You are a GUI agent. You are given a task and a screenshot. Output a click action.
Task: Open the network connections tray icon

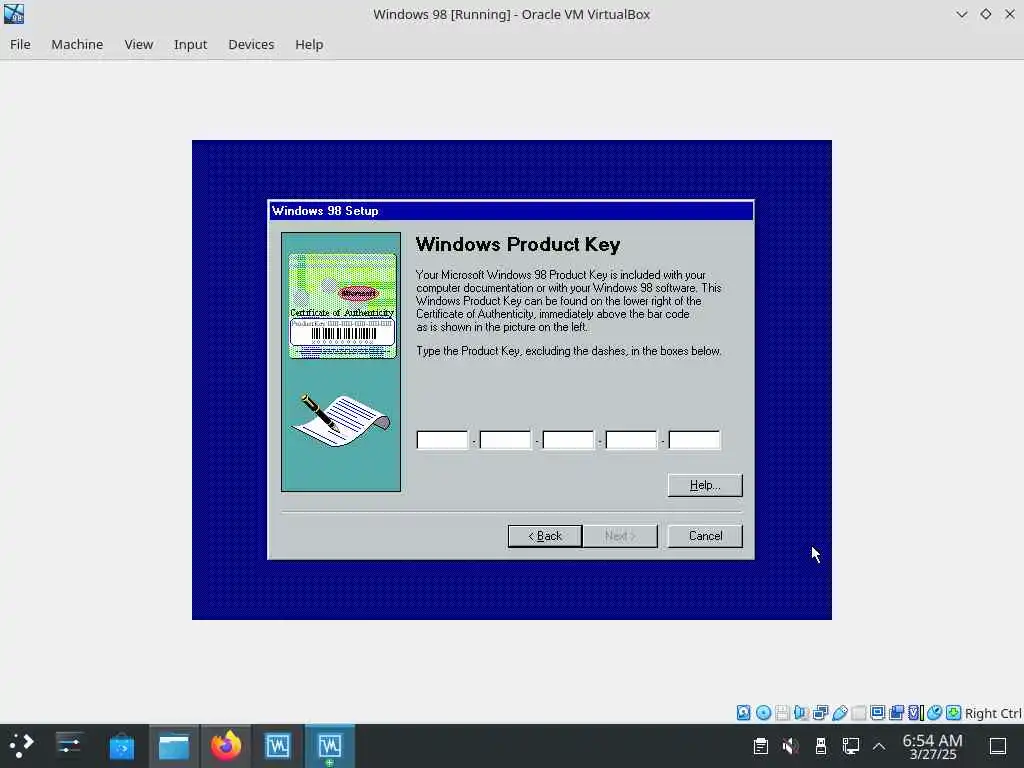pos(850,745)
